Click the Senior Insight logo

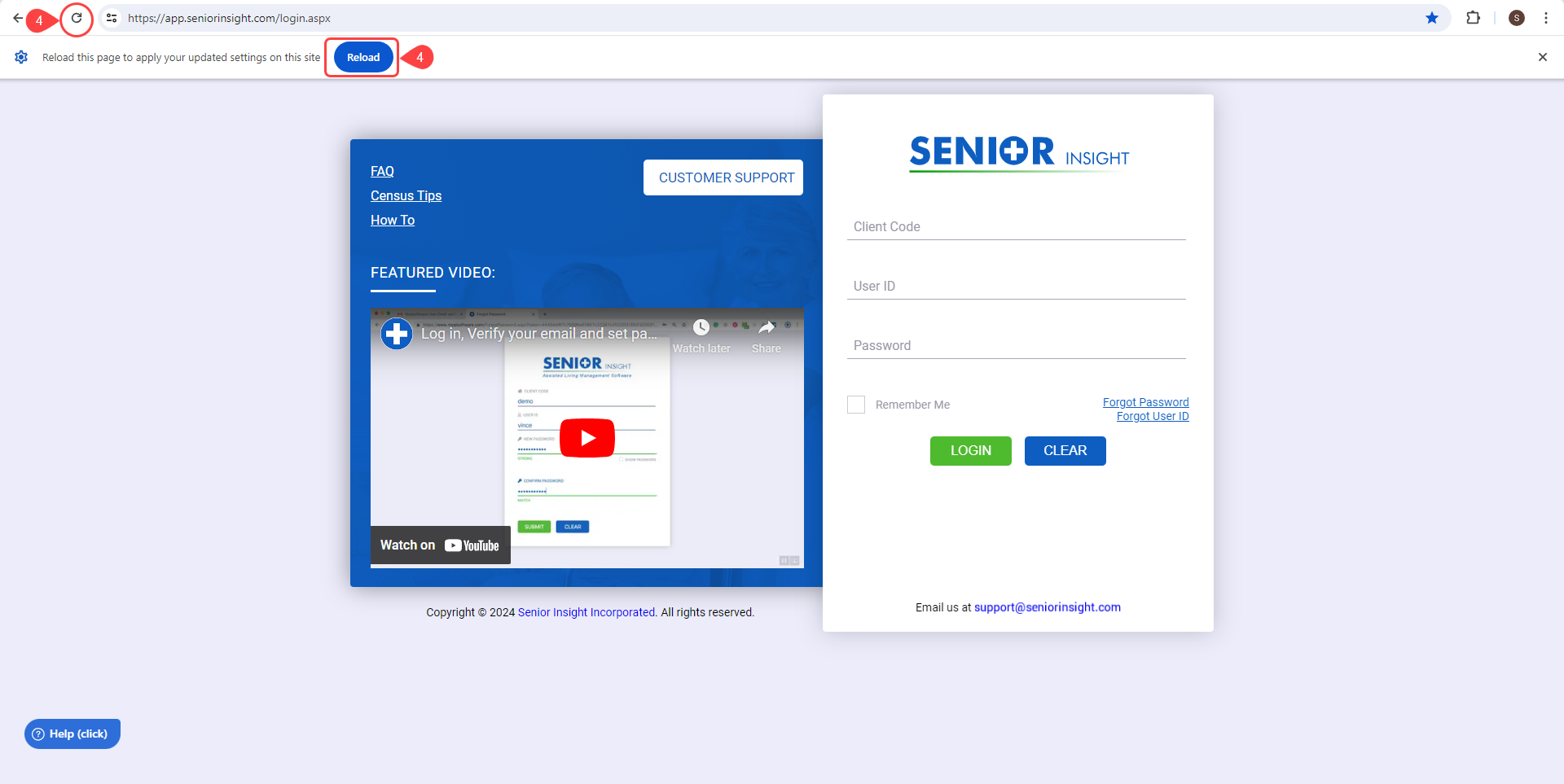(1018, 153)
